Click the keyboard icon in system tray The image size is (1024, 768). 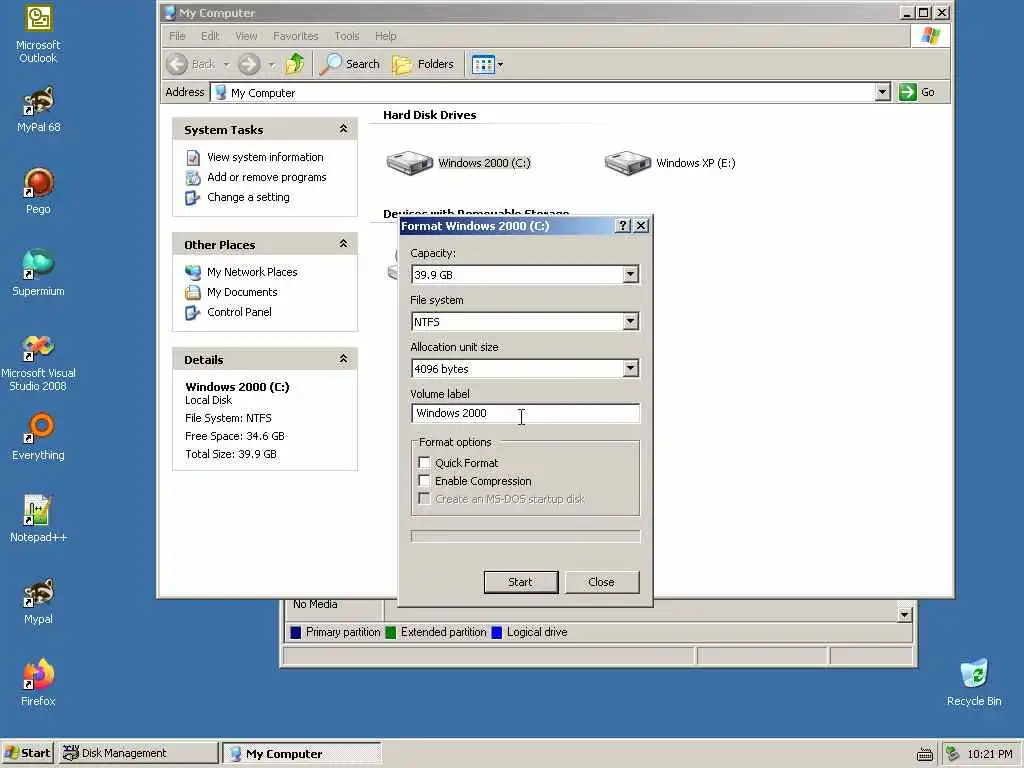925,754
